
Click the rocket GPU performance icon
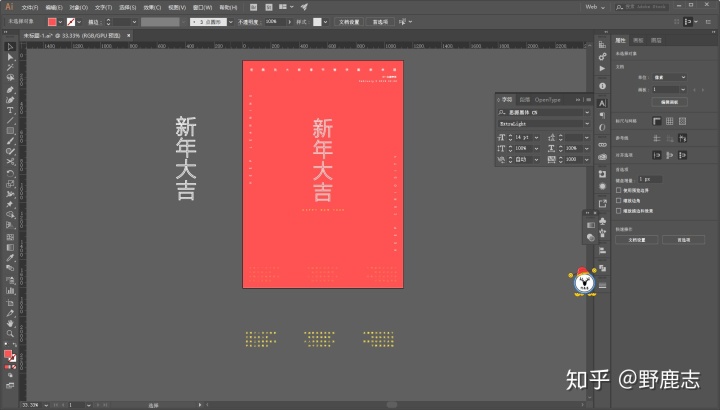(304, 7)
